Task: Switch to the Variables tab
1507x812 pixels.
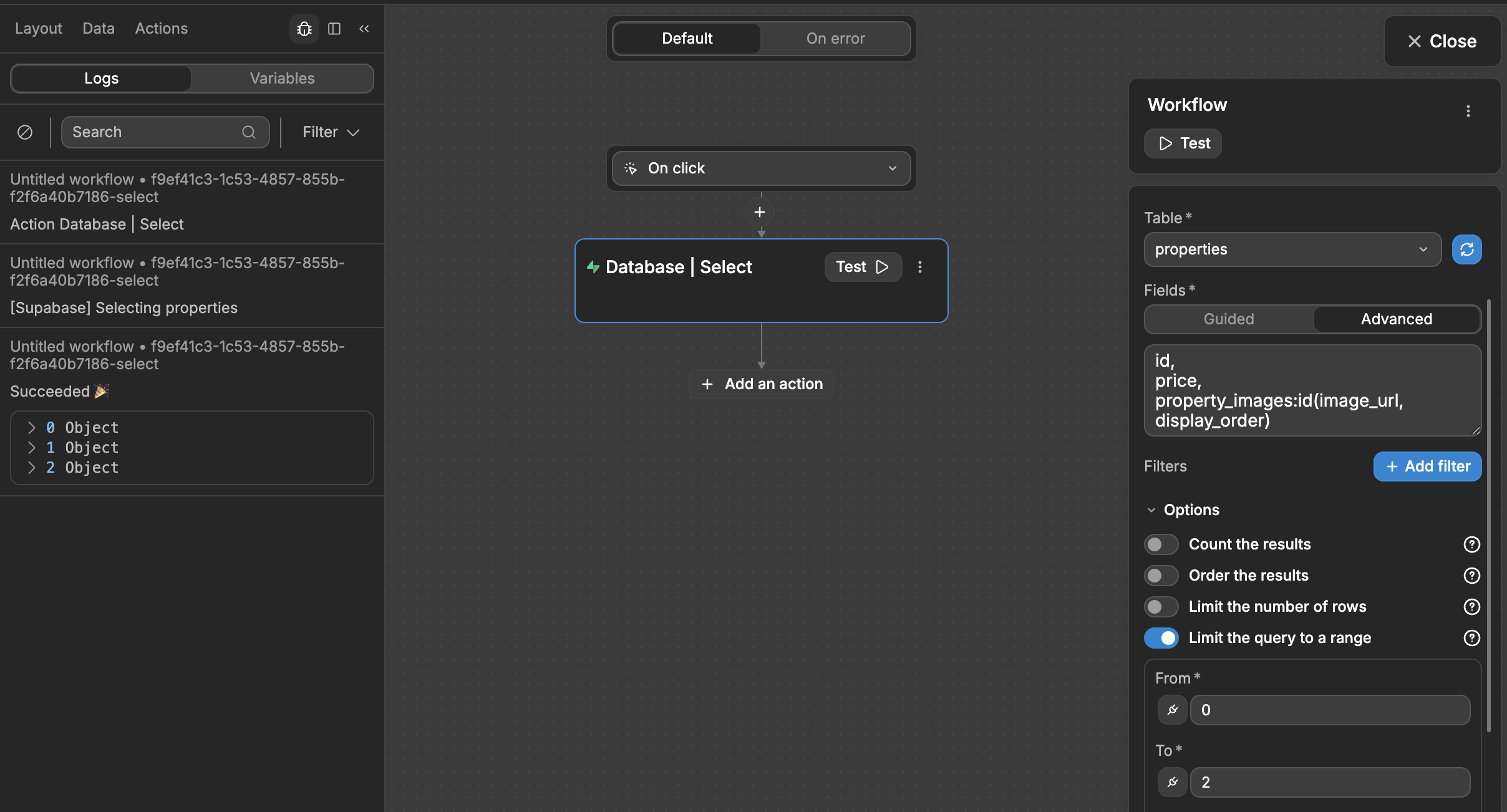Action: point(282,78)
